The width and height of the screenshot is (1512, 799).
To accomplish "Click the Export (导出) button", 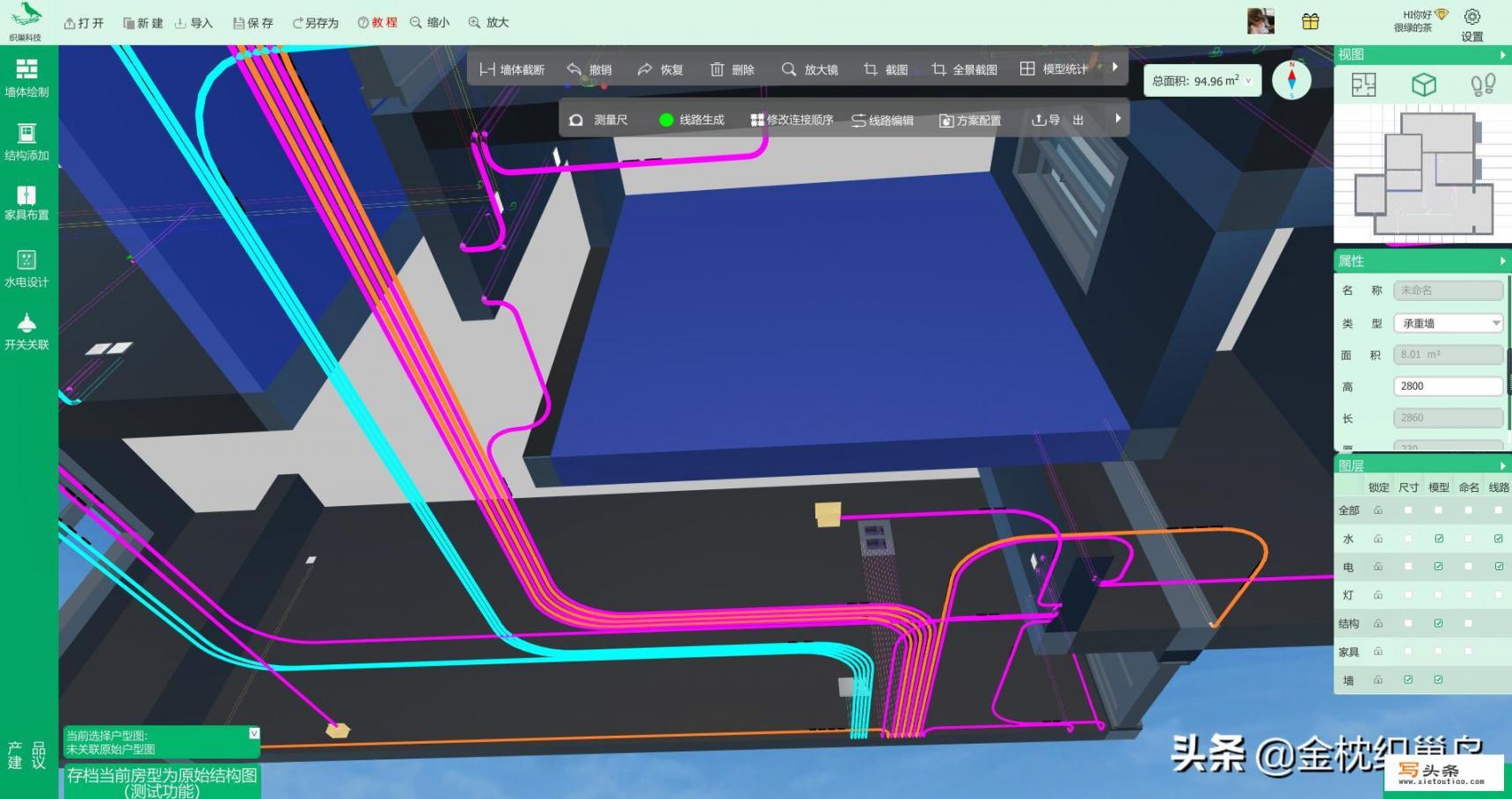I will coord(1058,120).
